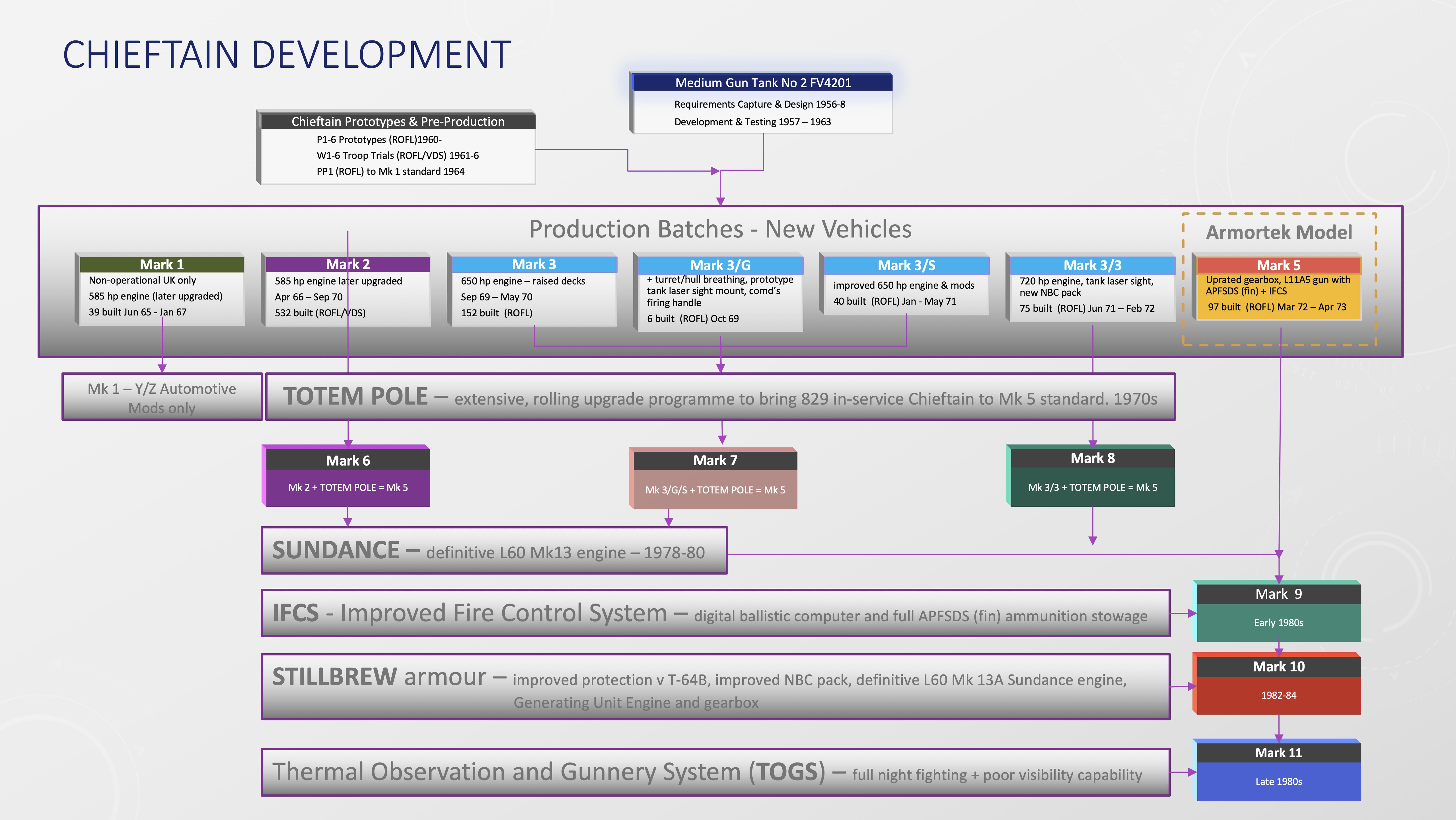Click '97 built (ROFL) Mar 72 – Apr 73'
The height and width of the screenshot is (820, 1456).
[x=1277, y=307]
